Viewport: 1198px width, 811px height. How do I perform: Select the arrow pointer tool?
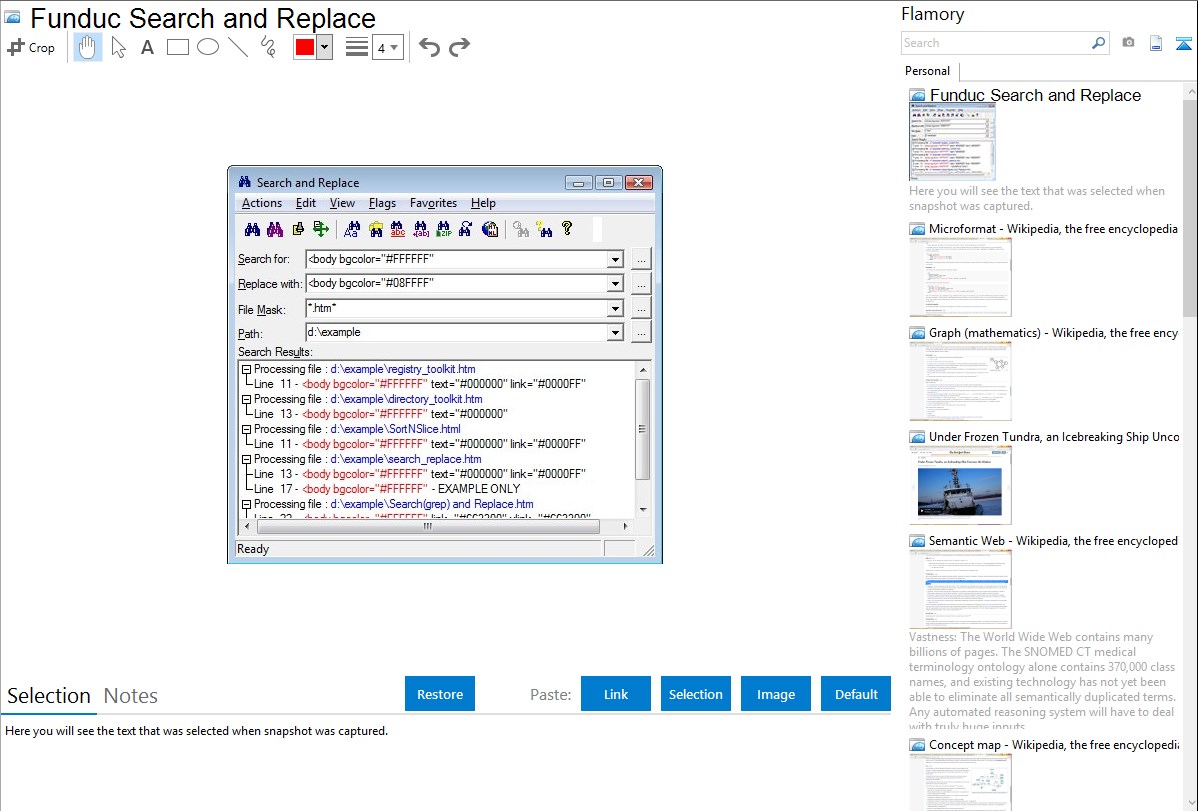pos(118,47)
